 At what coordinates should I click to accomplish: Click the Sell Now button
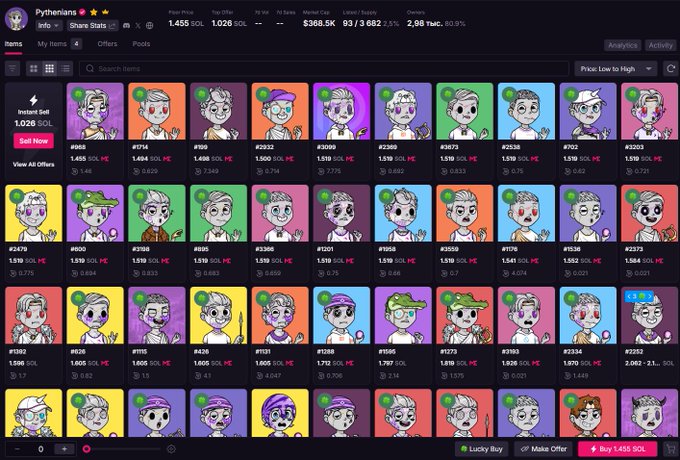(x=33, y=141)
